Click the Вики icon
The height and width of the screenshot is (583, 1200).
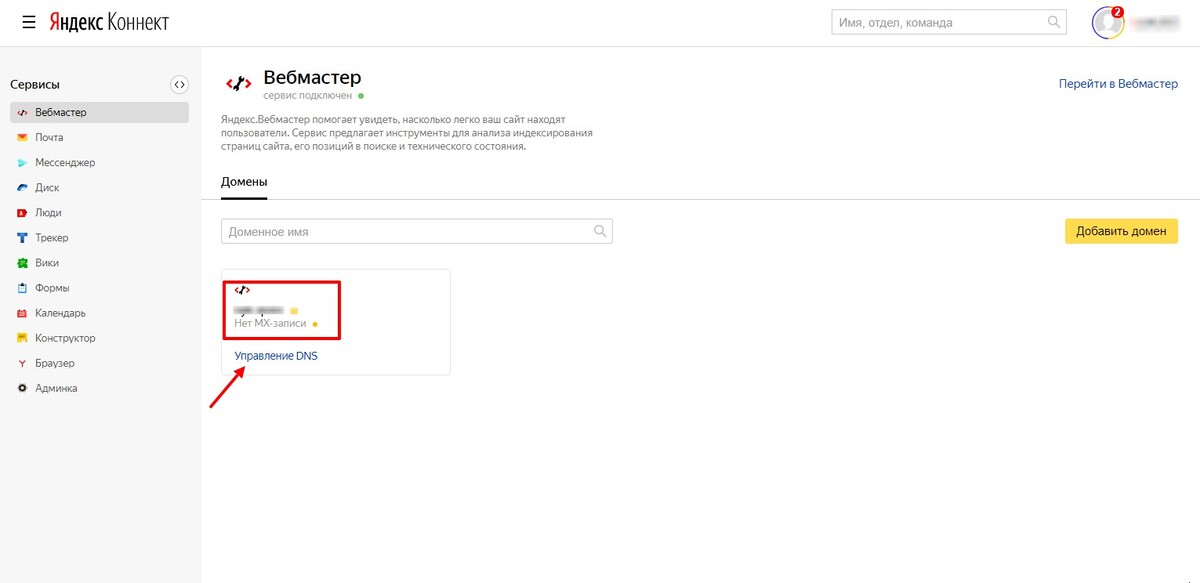pos(22,263)
